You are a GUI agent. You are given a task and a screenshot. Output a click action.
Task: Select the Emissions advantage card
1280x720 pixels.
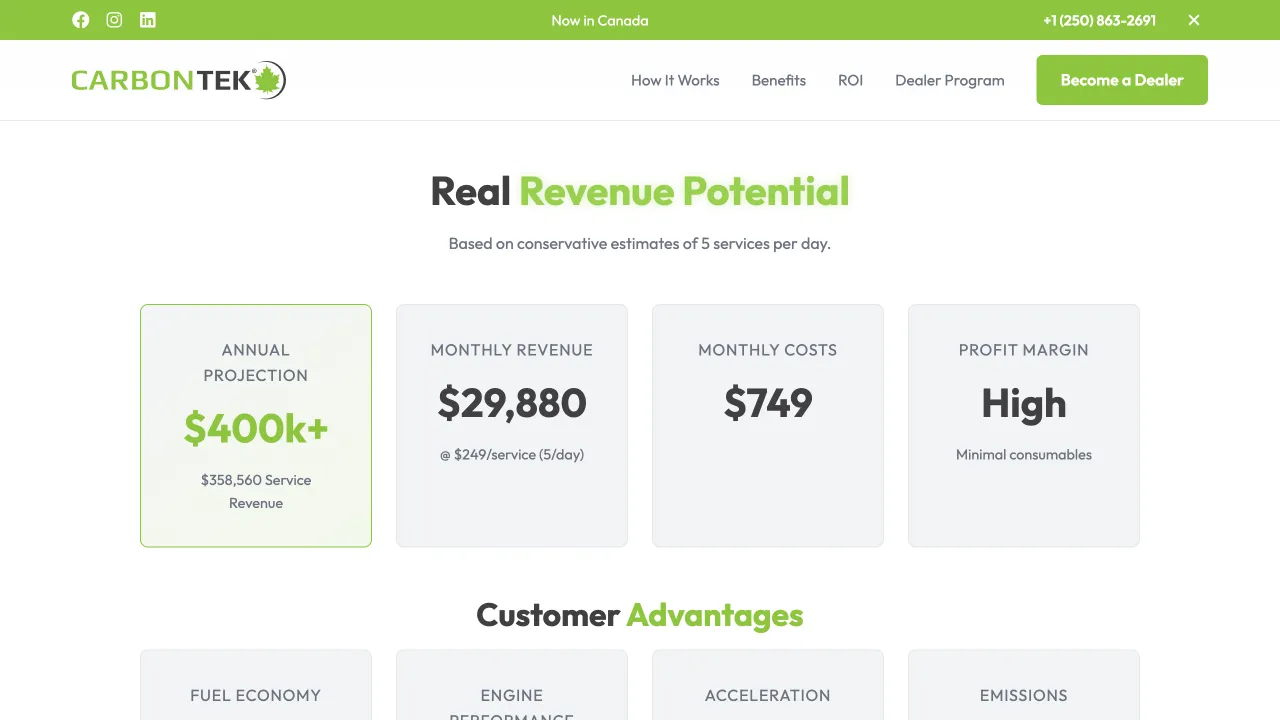tap(1023, 690)
